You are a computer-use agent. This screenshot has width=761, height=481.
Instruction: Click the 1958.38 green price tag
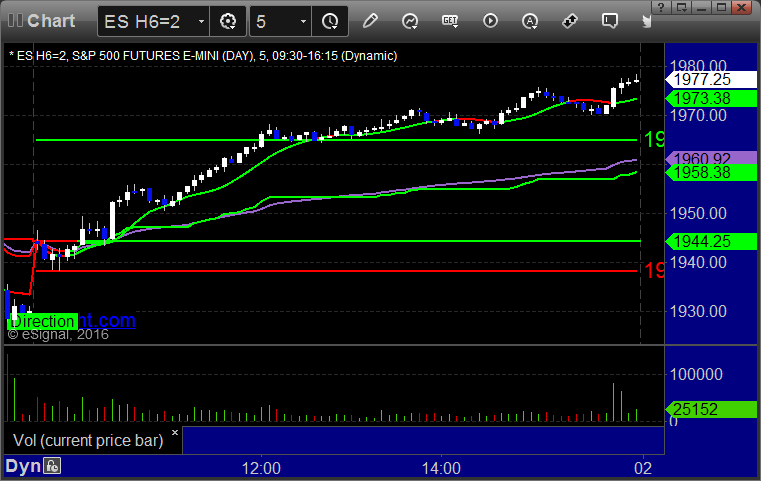point(711,172)
